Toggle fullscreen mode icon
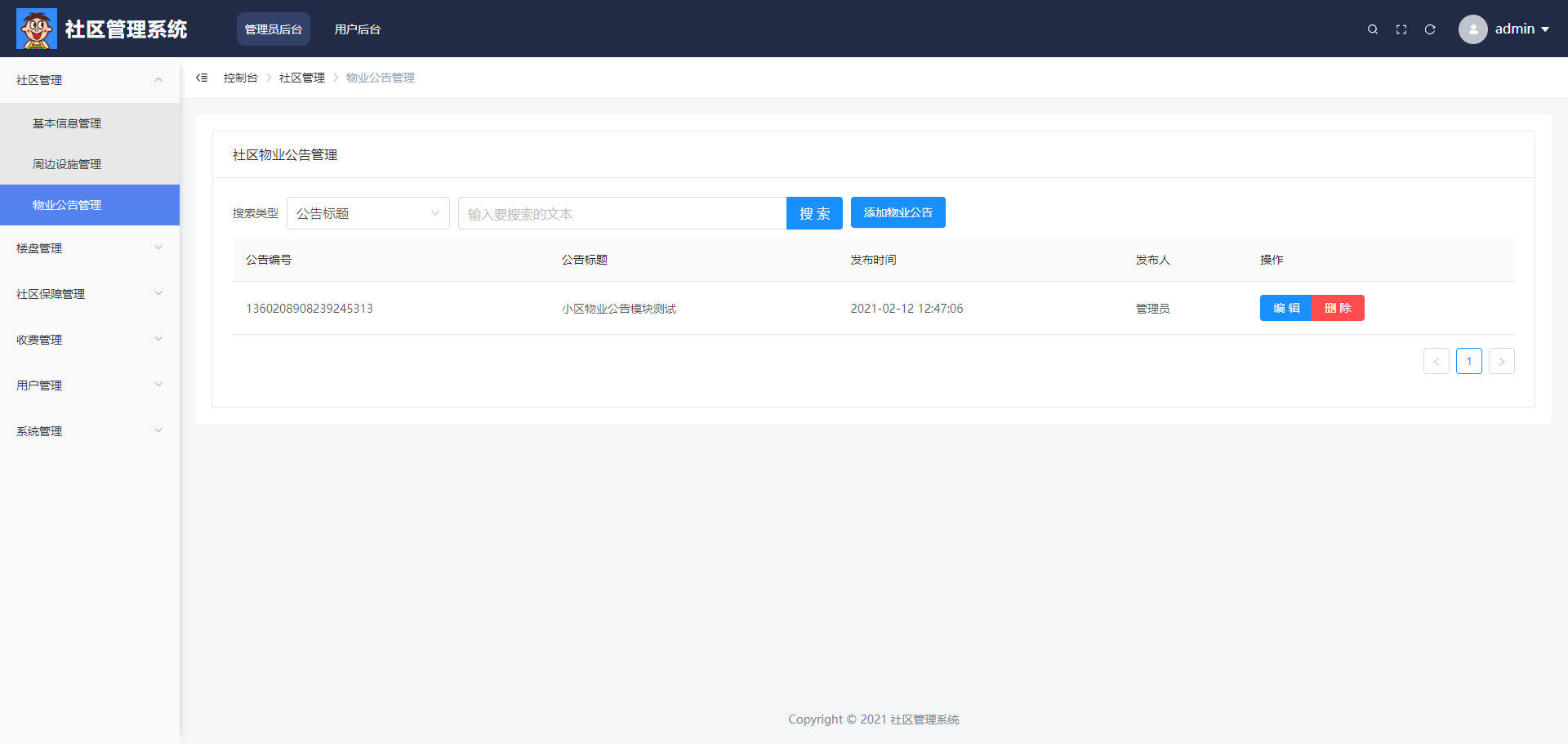Screen dimensions: 1568x744 (x=1401, y=29)
